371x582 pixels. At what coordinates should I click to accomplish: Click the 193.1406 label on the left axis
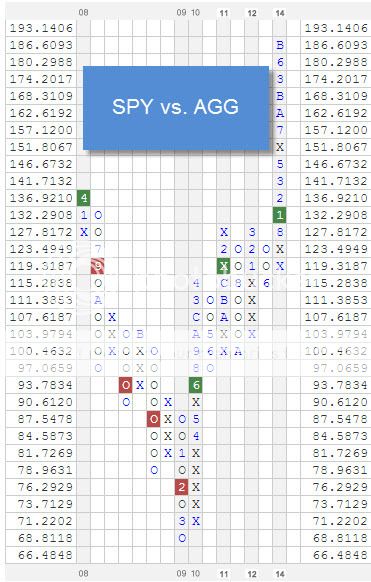[41, 28]
